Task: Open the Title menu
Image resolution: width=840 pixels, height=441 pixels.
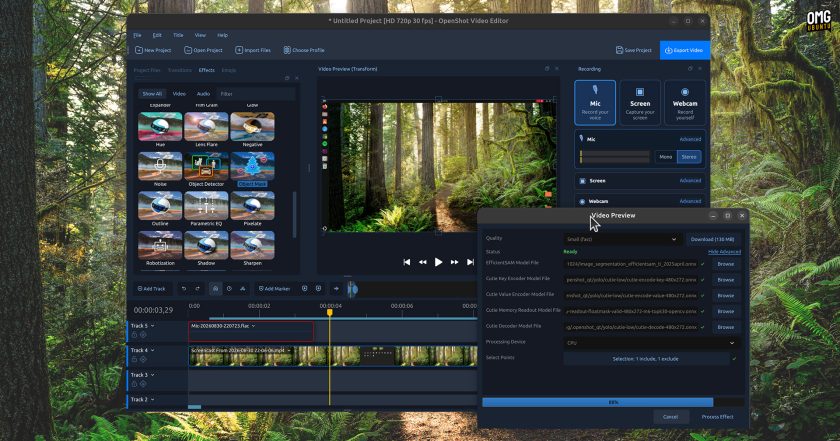Action: pyautogui.click(x=178, y=35)
